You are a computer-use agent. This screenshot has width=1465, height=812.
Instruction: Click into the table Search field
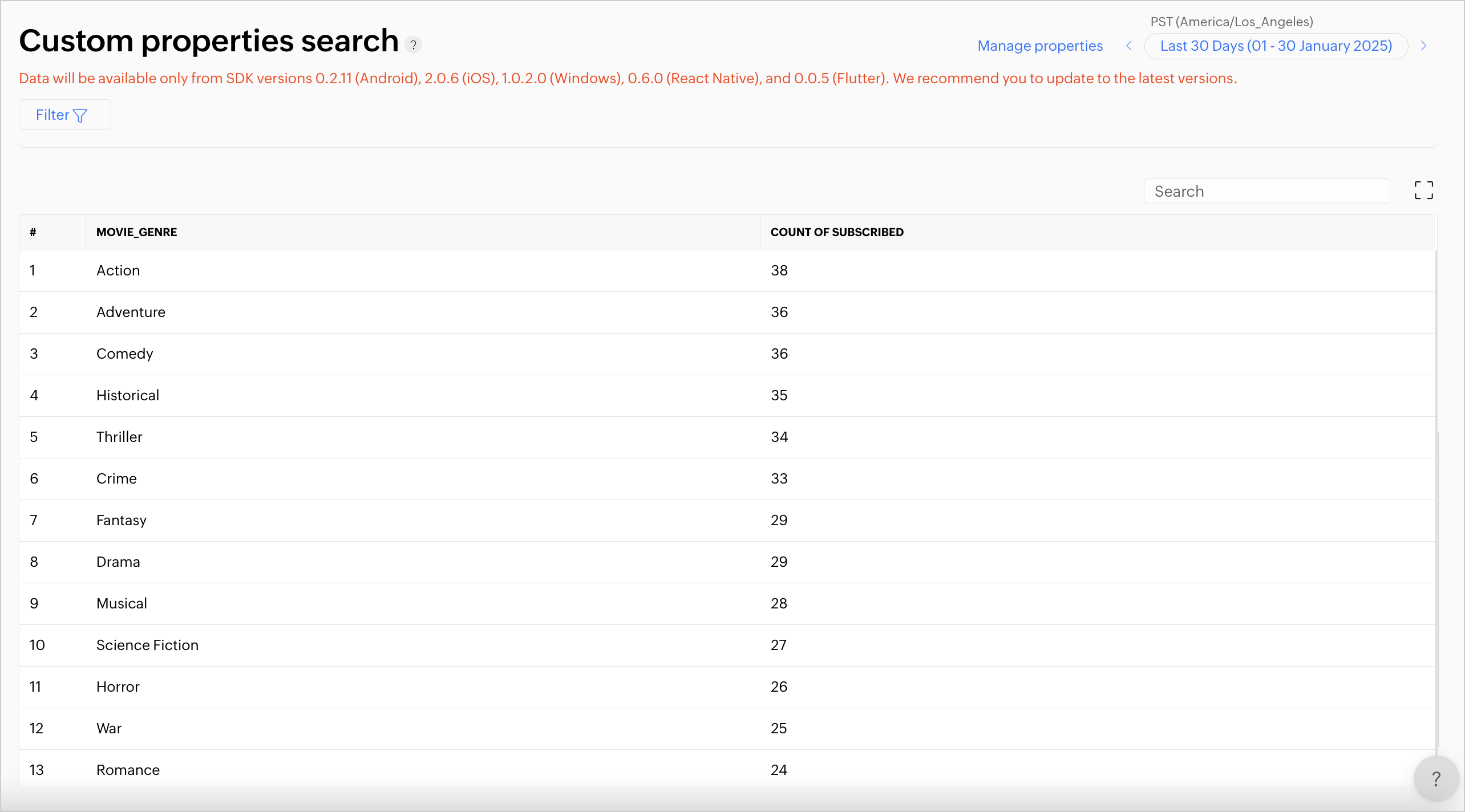tap(1266, 192)
